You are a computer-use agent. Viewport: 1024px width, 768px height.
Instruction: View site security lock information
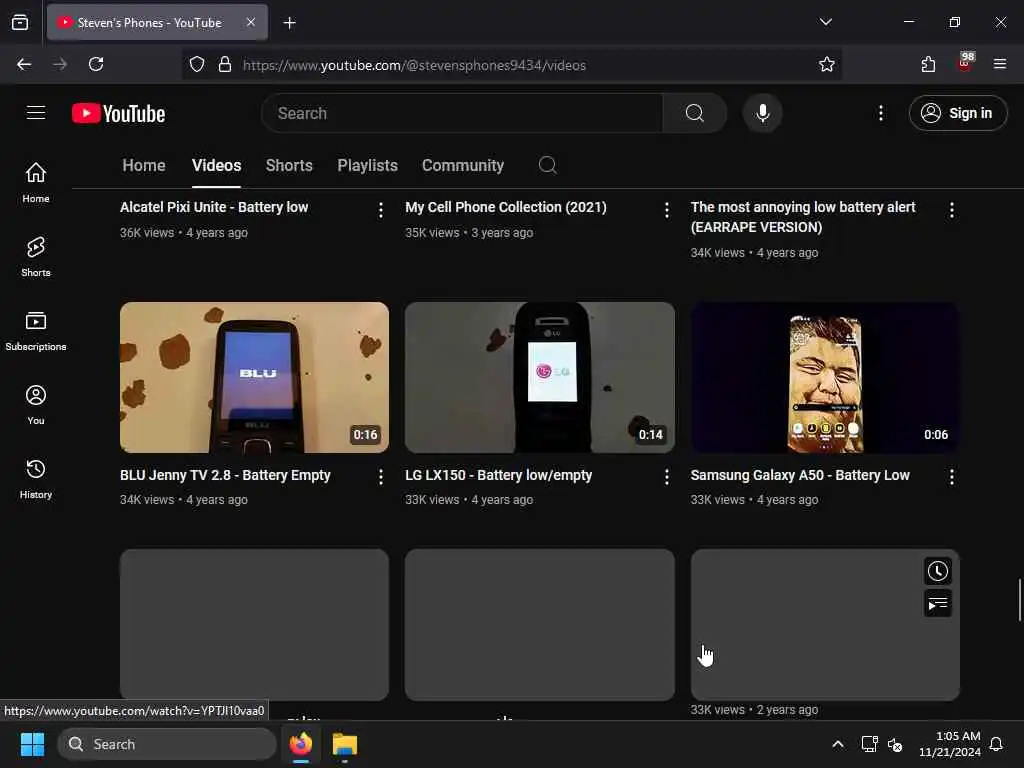pos(225,64)
